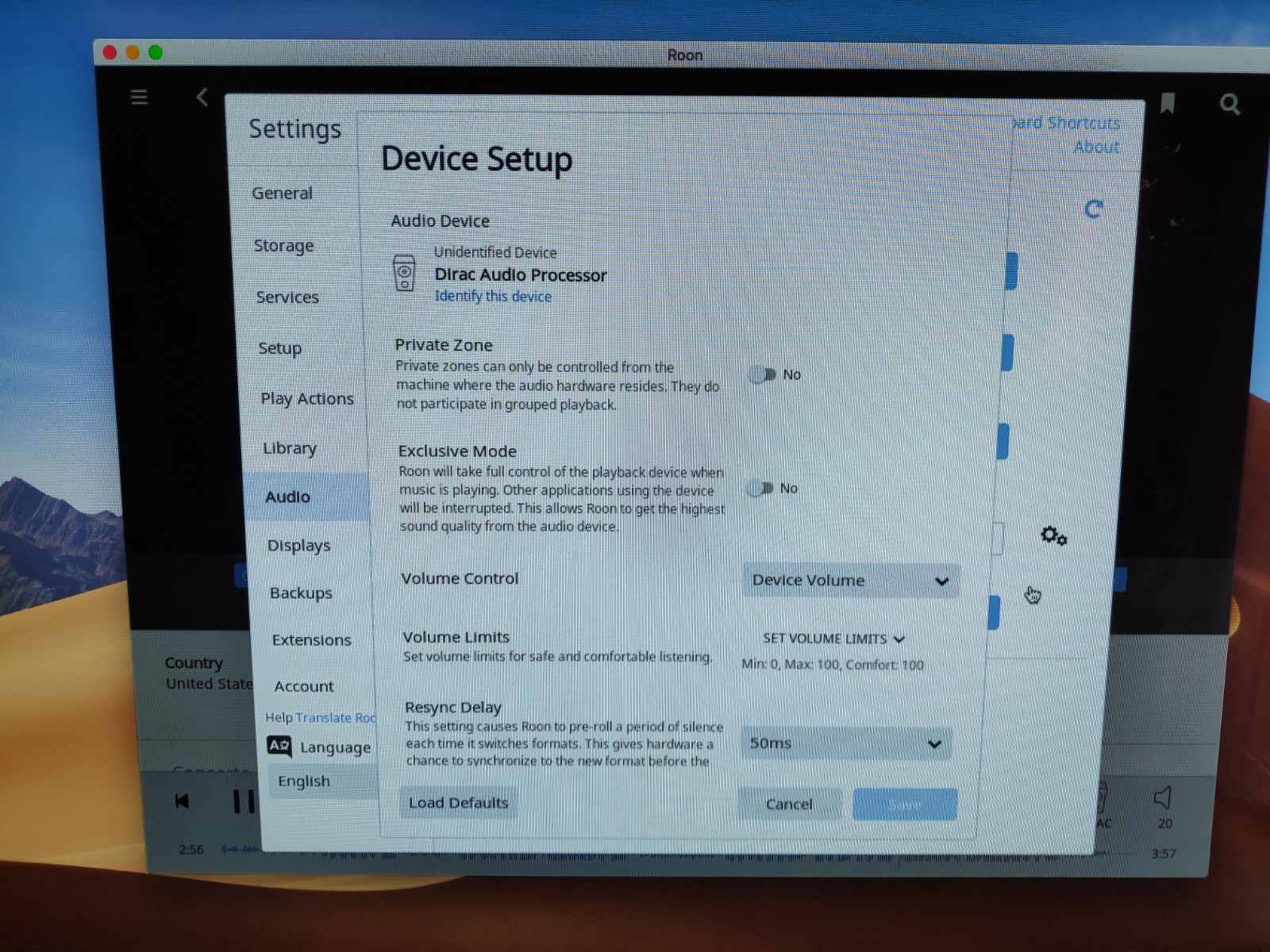Click the volume limits summary text

(x=833, y=664)
